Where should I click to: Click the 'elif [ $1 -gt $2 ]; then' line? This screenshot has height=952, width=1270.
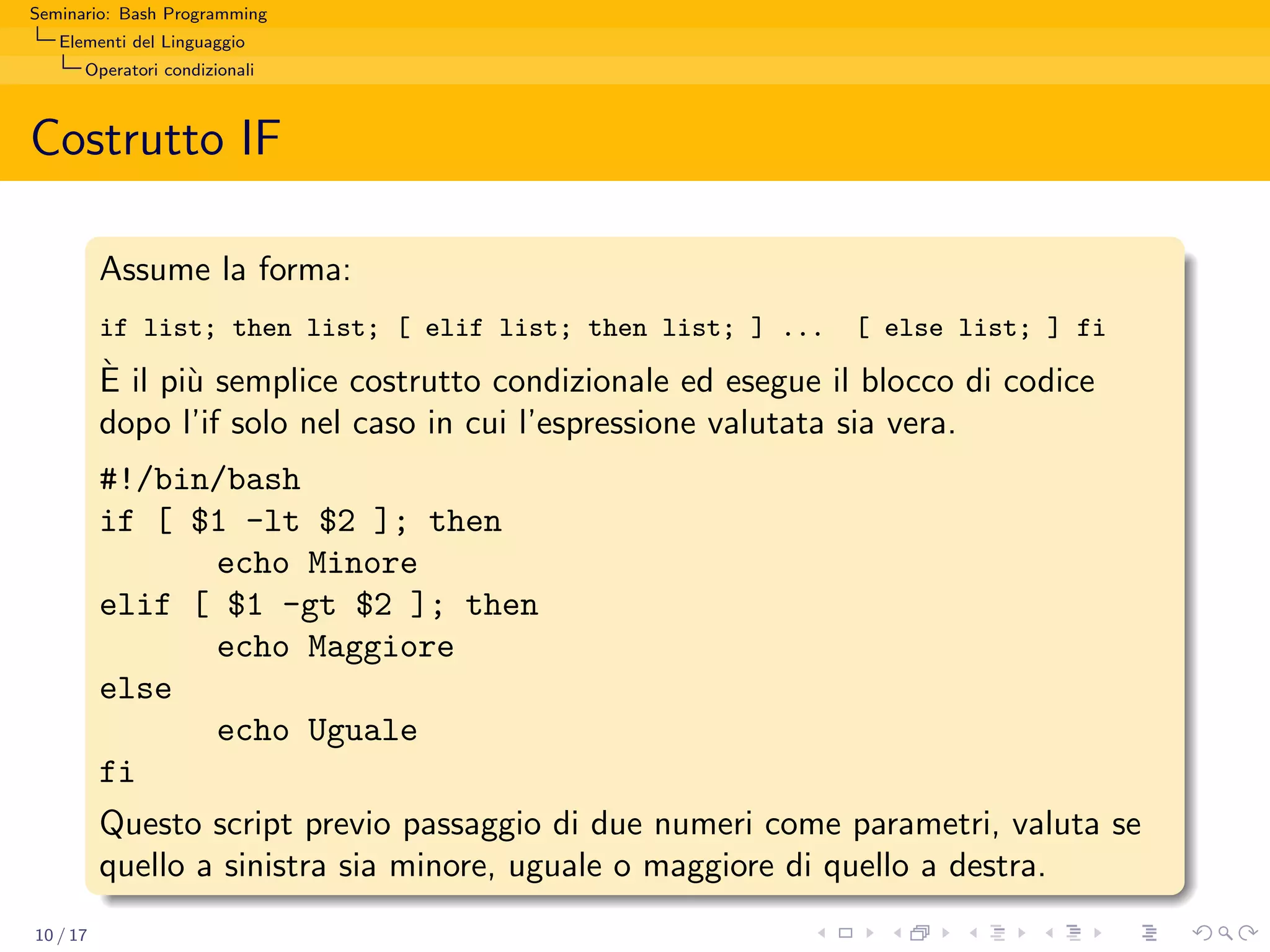[x=319, y=604]
